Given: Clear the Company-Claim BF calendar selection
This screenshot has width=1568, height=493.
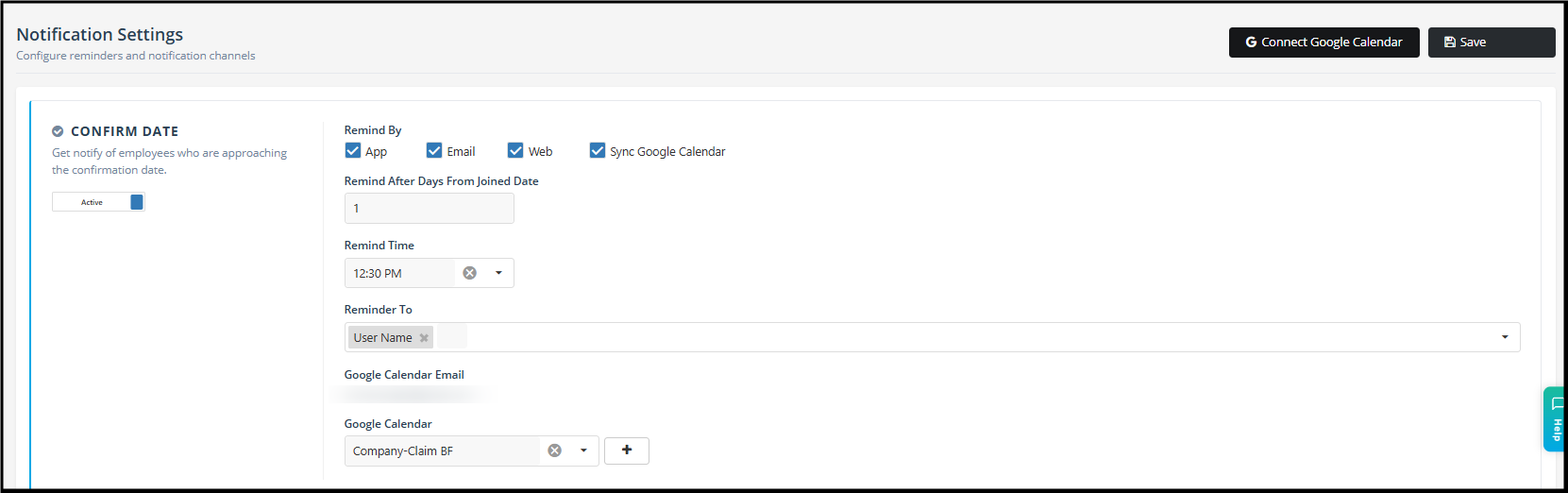Looking at the screenshot, I should click(x=555, y=450).
